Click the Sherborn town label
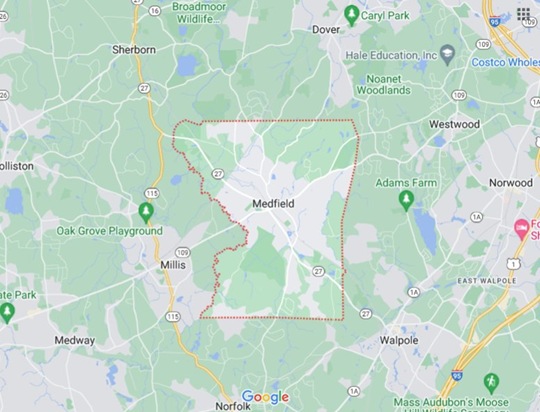Viewport: 540px width, 412px height. 134,50
